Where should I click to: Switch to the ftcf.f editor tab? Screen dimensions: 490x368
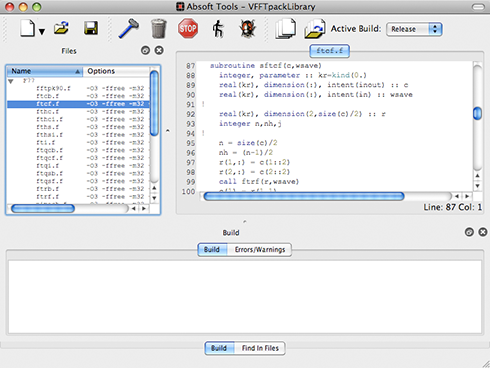[329, 51]
